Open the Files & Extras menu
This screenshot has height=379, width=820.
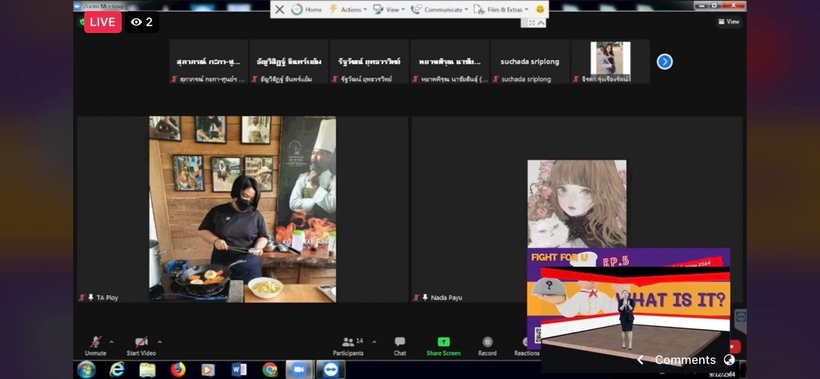pyautogui.click(x=500, y=9)
